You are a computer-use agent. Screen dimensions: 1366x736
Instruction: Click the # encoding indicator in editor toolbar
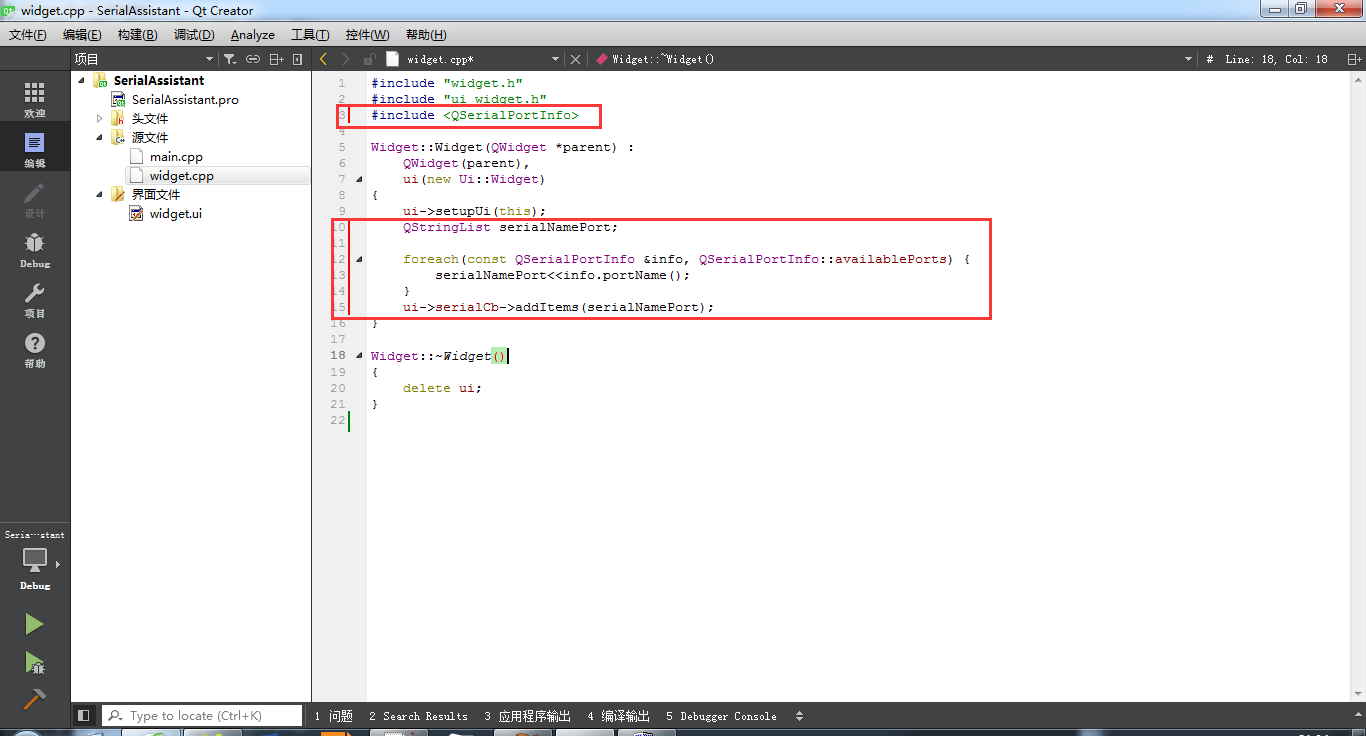(x=1209, y=59)
